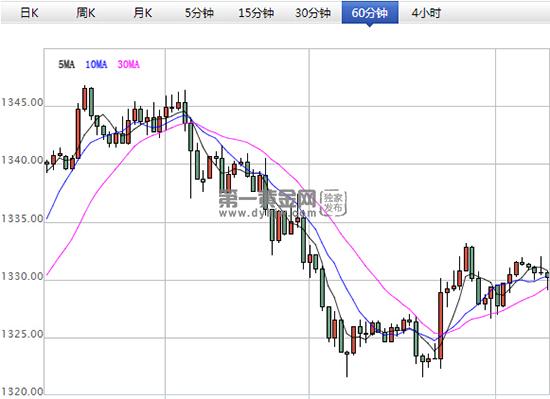Click the www.dyhjw.com watermark URL
This screenshot has width=550, height=399.
268,213
